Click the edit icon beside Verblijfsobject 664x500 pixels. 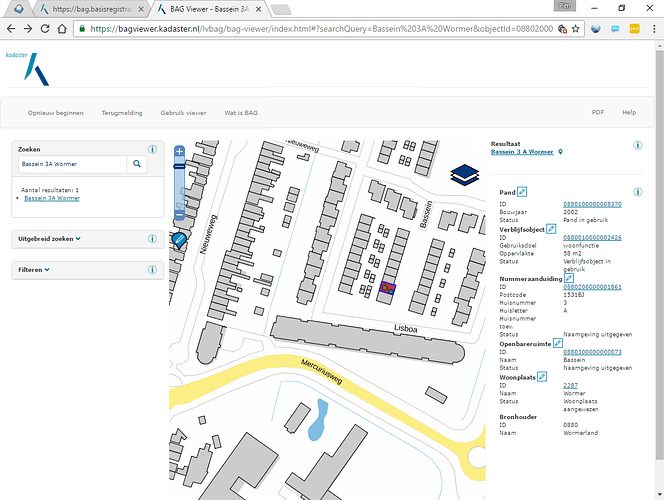point(551,229)
